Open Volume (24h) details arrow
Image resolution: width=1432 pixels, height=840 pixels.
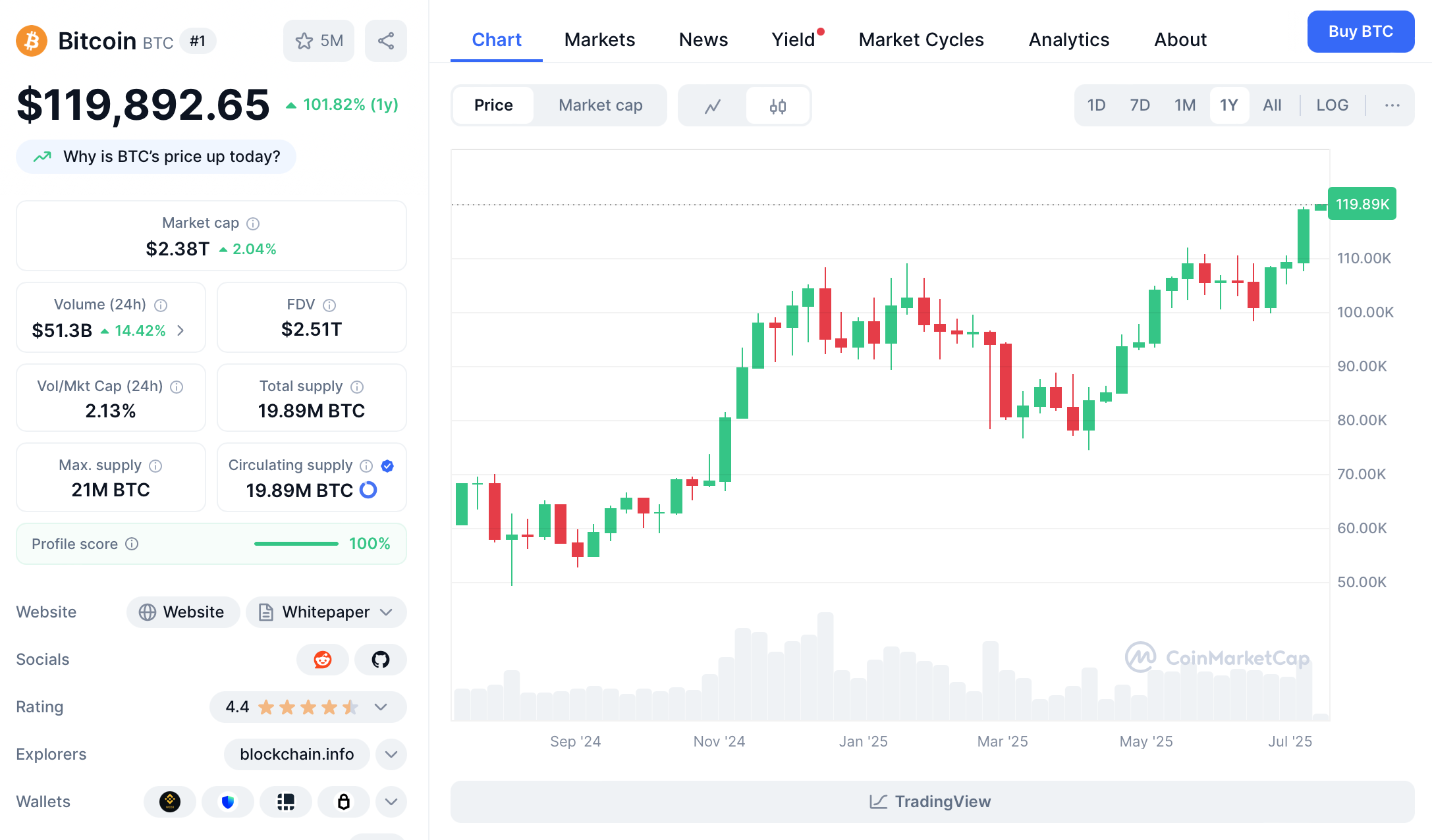point(181,330)
